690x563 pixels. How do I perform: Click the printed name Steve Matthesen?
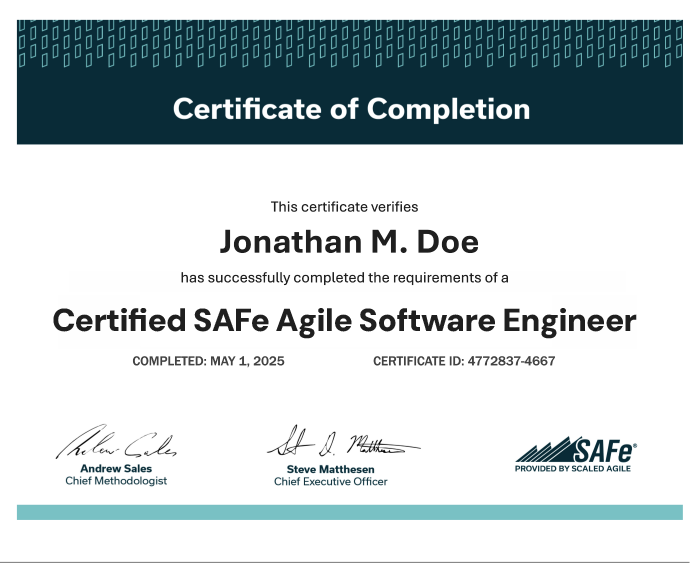point(330,468)
